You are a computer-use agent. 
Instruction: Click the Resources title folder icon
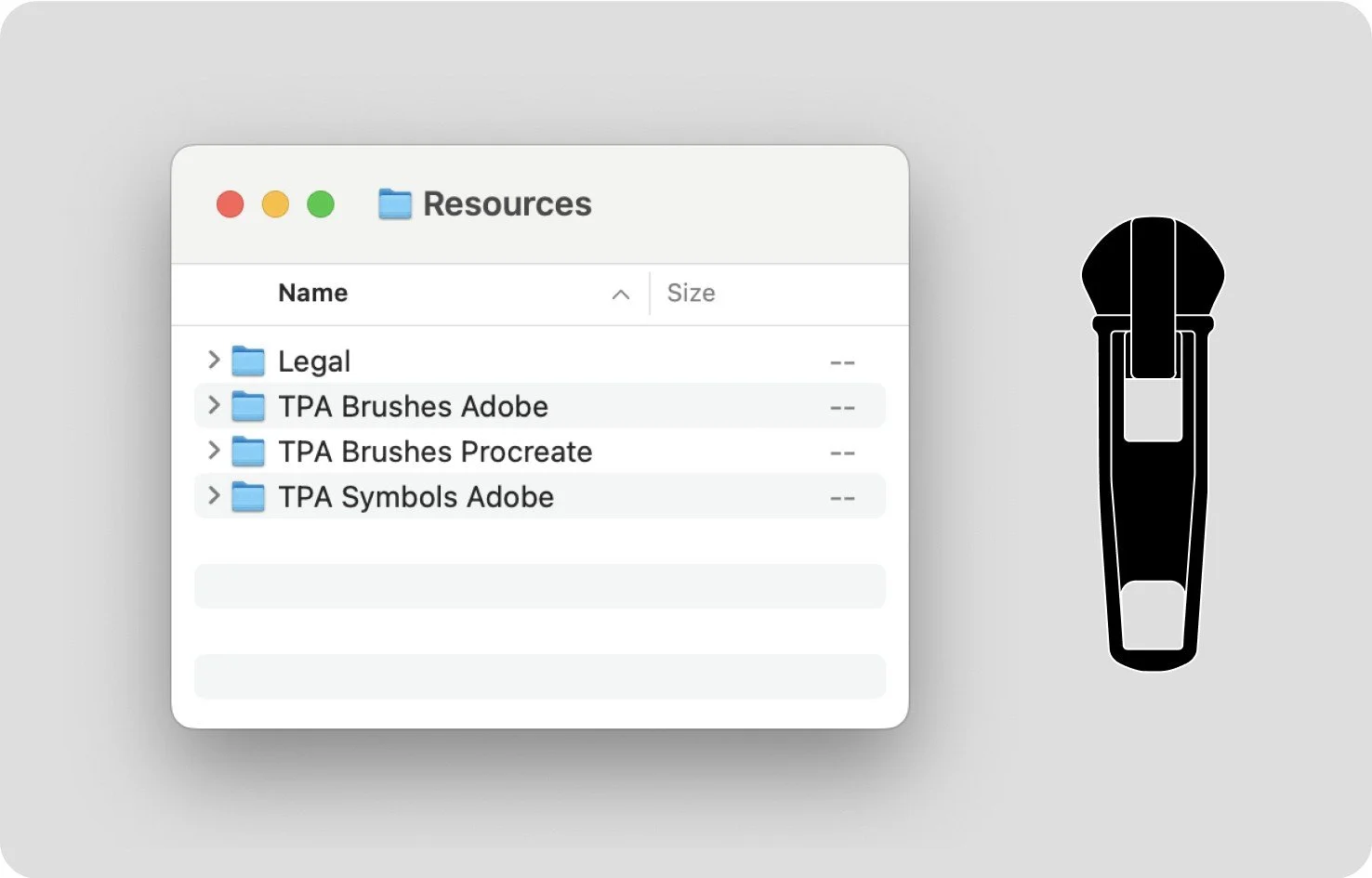(x=395, y=204)
